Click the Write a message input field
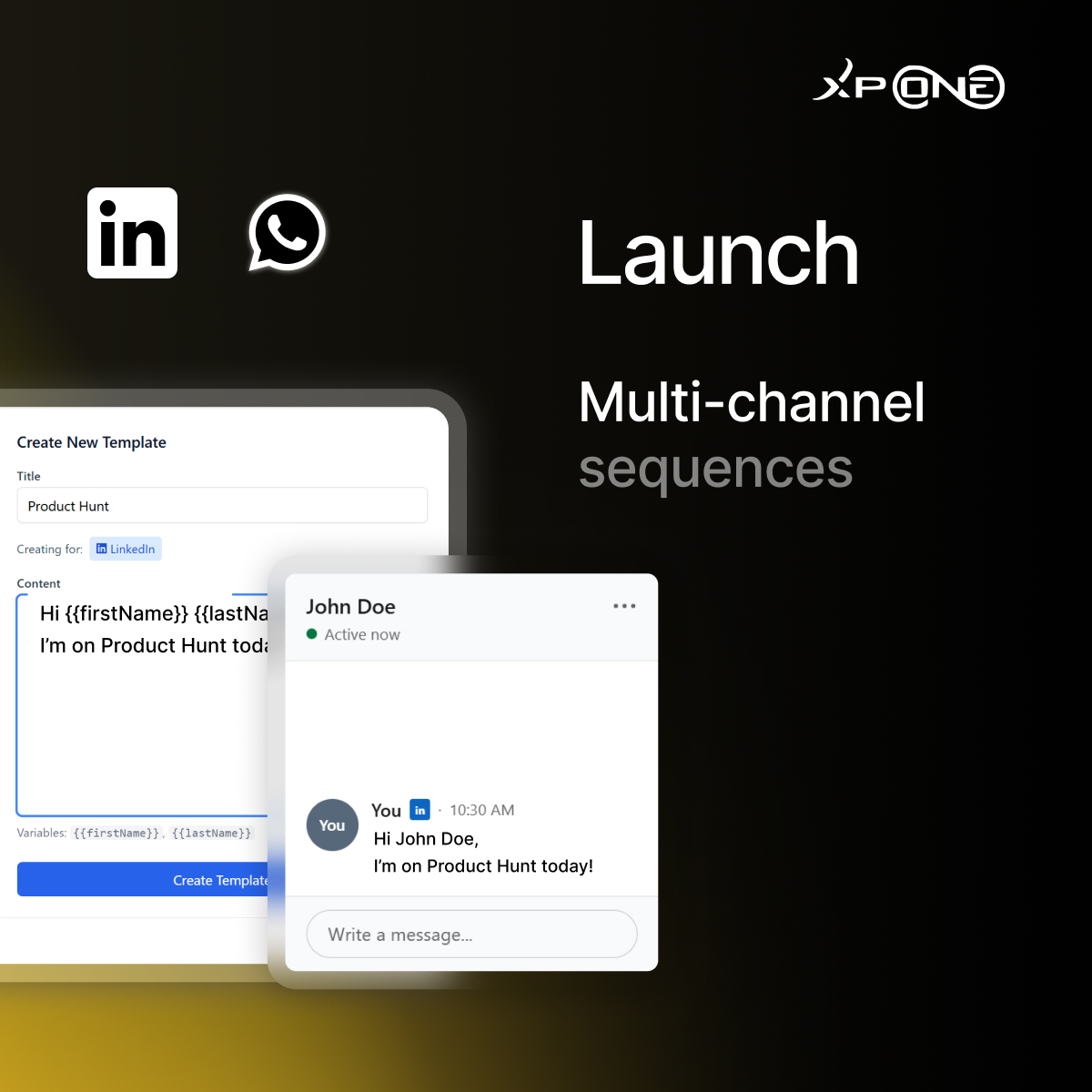 [471, 934]
